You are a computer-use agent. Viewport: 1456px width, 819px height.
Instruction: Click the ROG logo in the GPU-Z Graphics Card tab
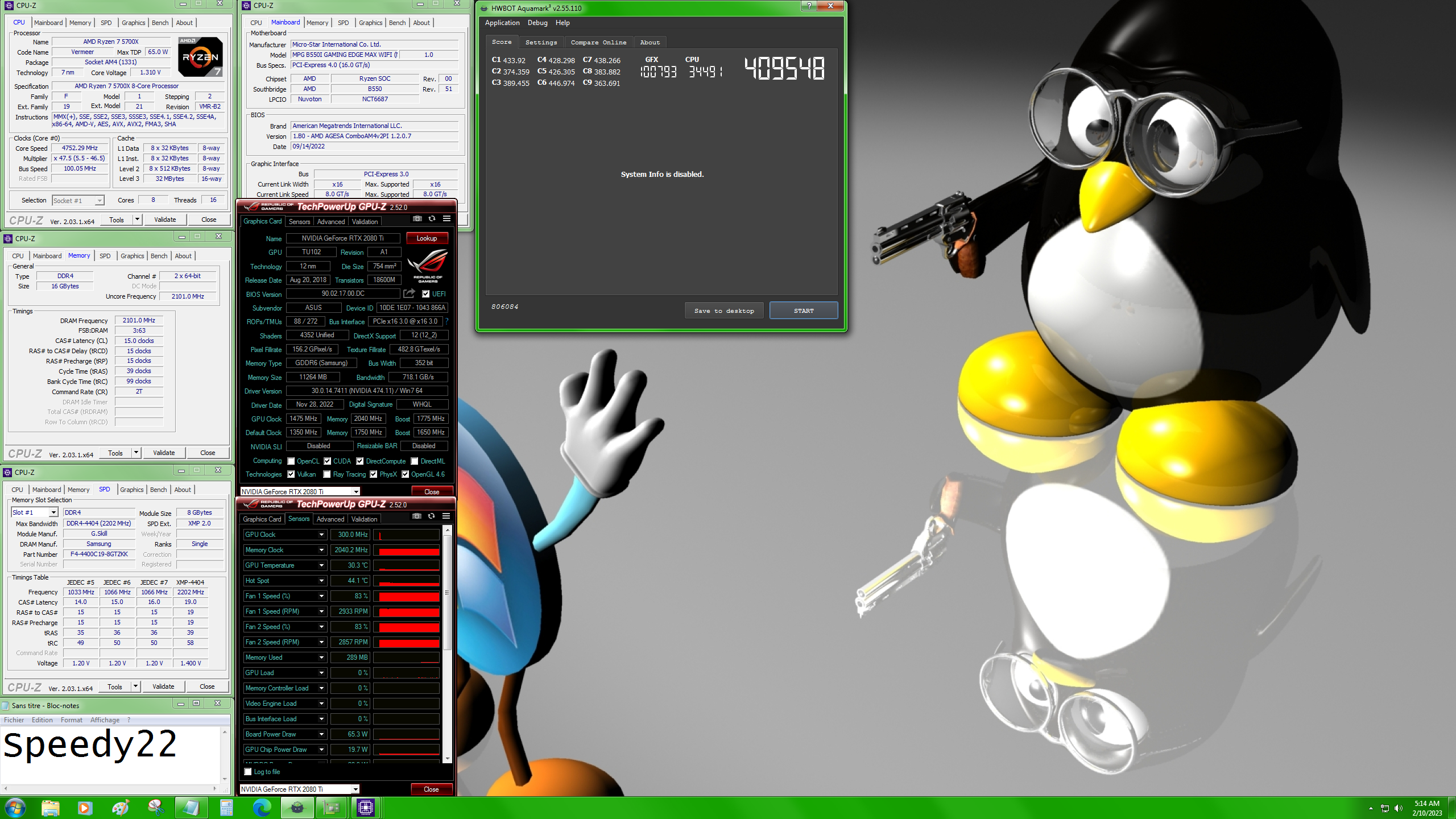point(428,266)
